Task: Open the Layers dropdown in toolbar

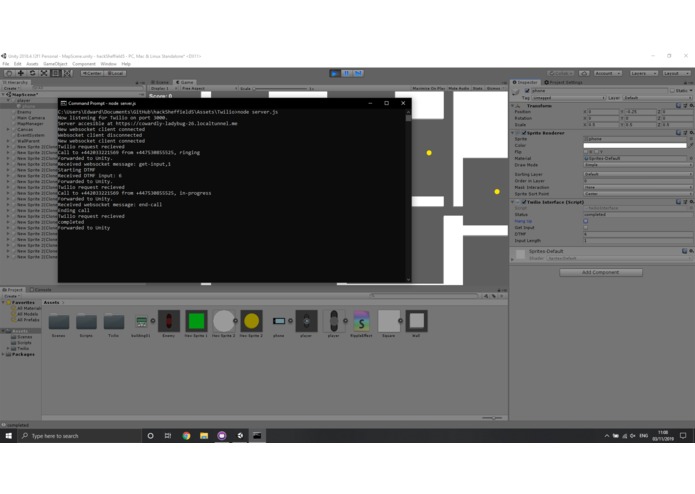Action: (x=644, y=73)
